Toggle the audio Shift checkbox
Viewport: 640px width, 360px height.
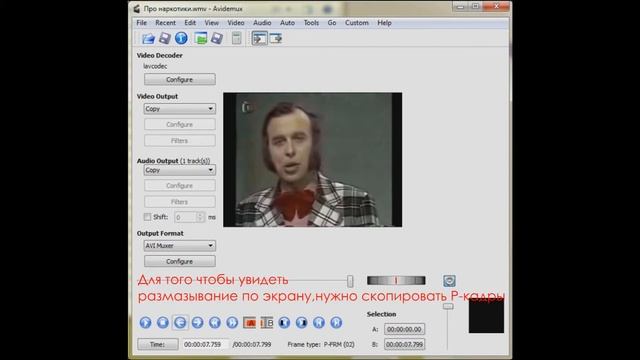click(x=147, y=217)
